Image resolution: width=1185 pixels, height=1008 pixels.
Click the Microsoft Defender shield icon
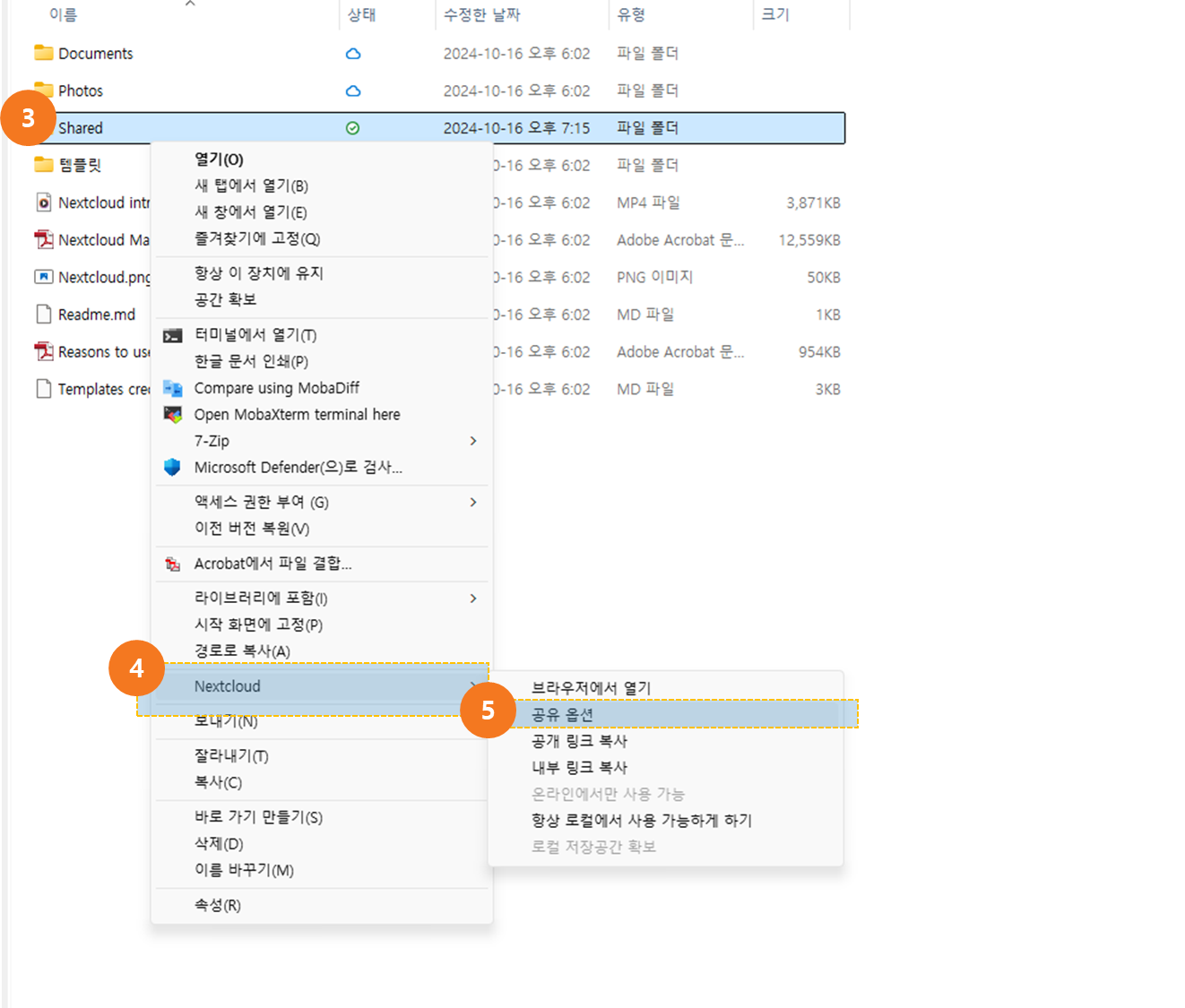coord(172,467)
